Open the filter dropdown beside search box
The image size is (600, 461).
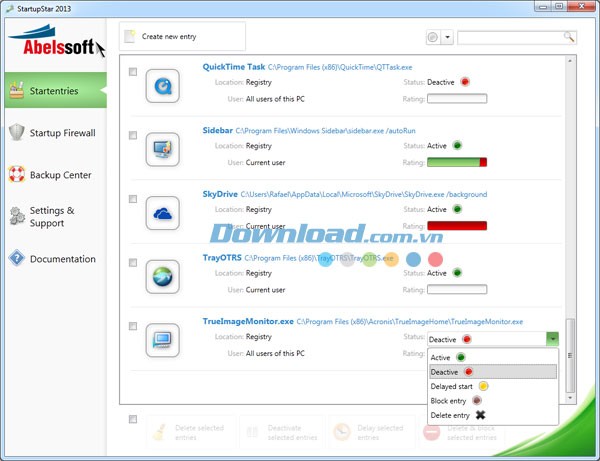(447, 37)
